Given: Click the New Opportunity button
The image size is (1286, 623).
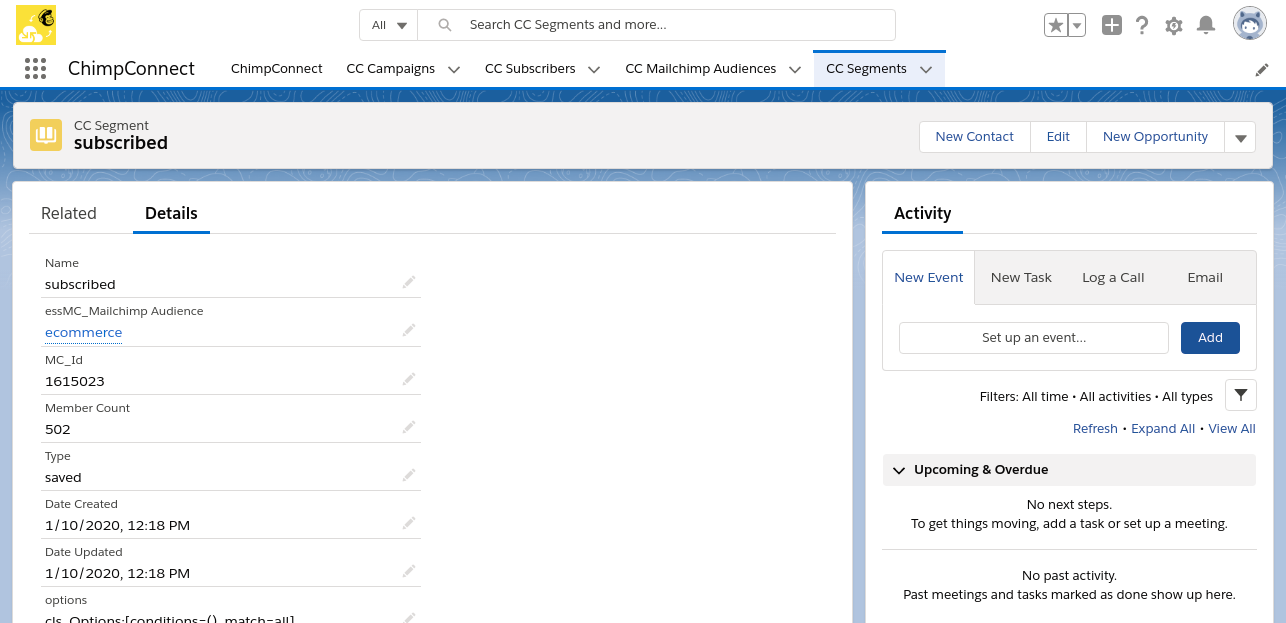Looking at the screenshot, I should [x=1155, y=137].
